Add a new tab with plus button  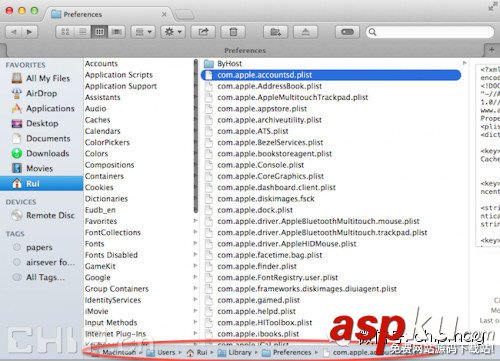492,50
